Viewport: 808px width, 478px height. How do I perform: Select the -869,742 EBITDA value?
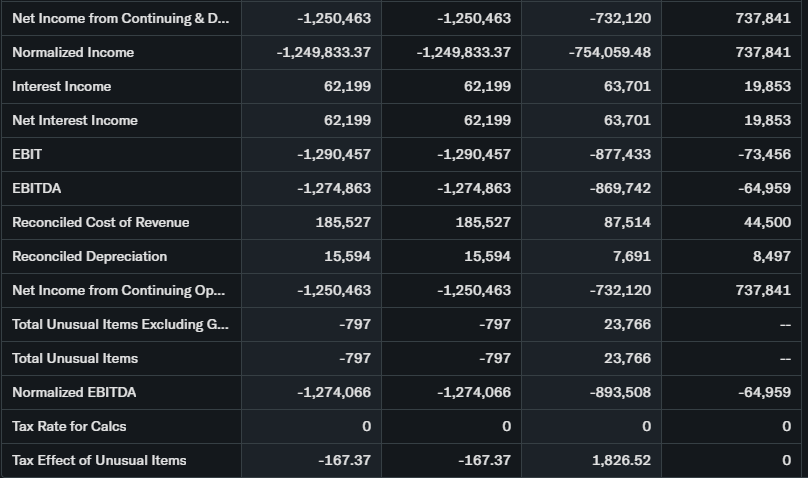pos(620,188)
